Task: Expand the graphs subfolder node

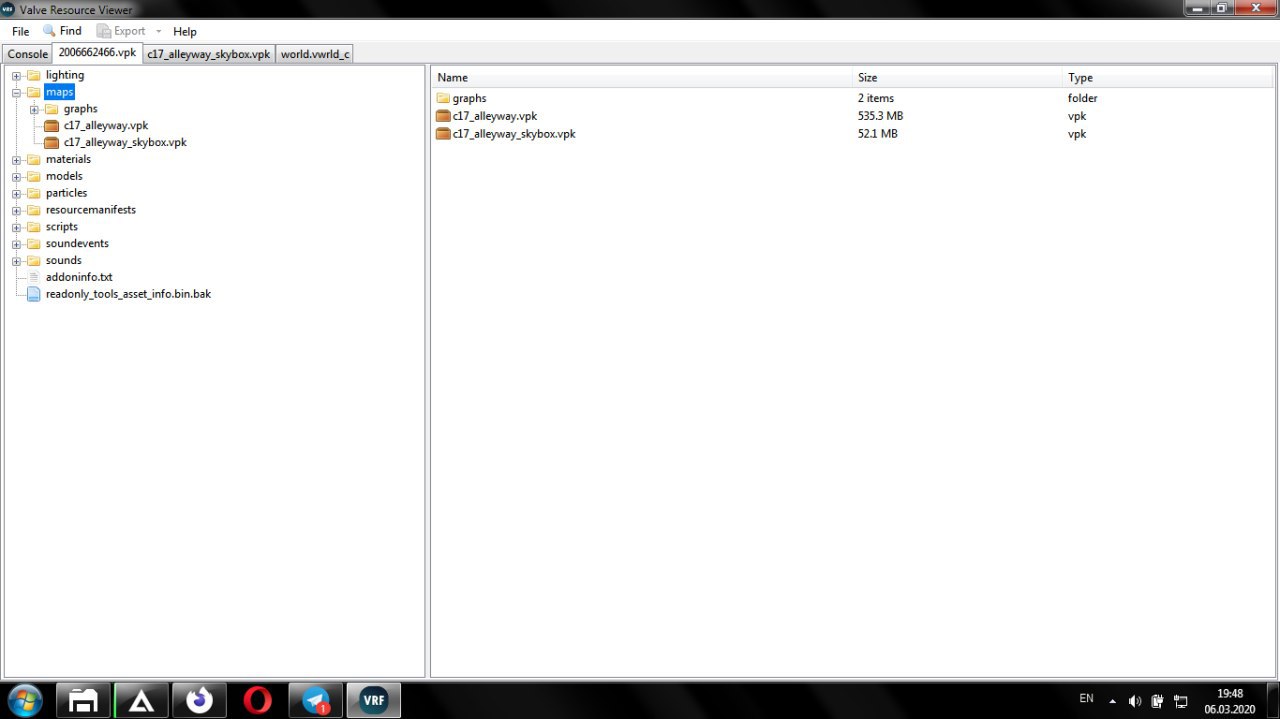Action: click(35, 110)
